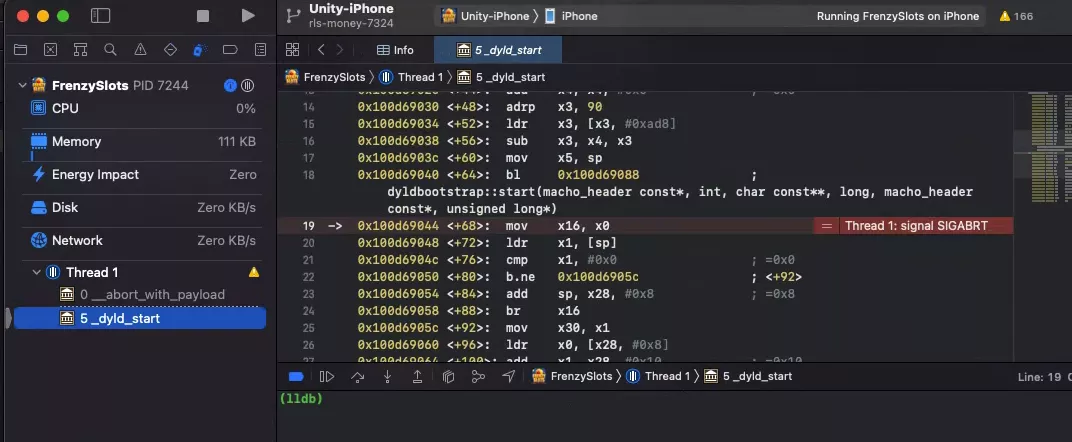Hide the debug area toggle

point(296,376)
